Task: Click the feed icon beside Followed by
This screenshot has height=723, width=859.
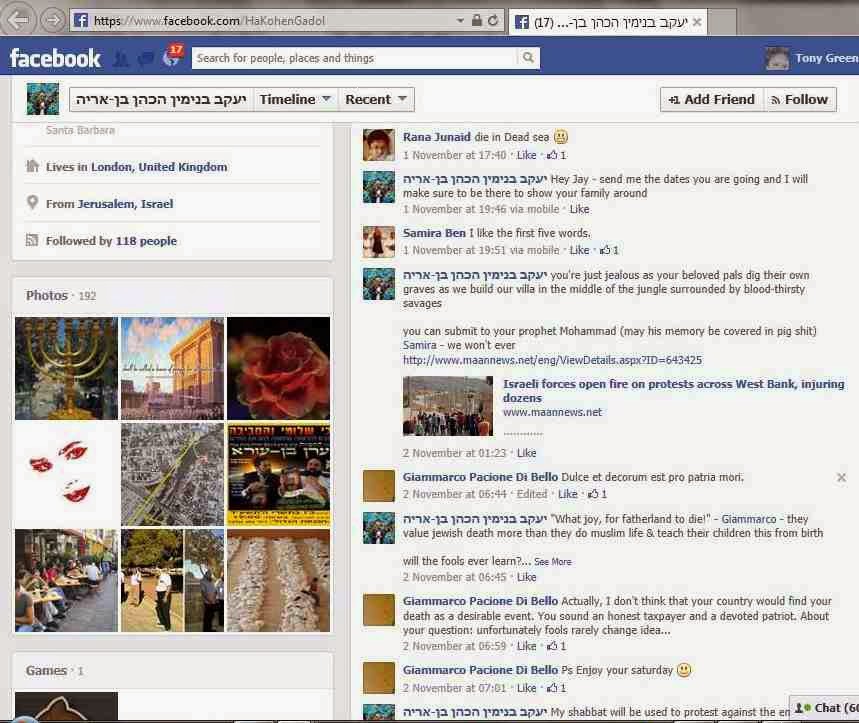Action: 32,240
